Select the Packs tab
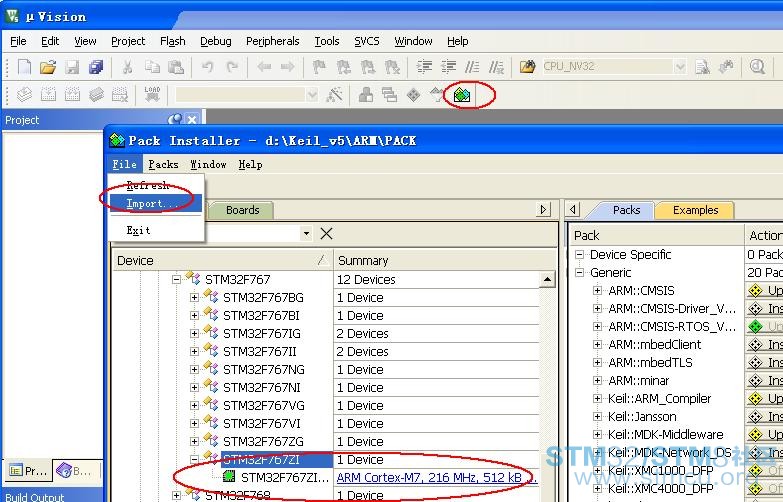The width and height of the screenshot is (783, 502). (x=626, y=210)
